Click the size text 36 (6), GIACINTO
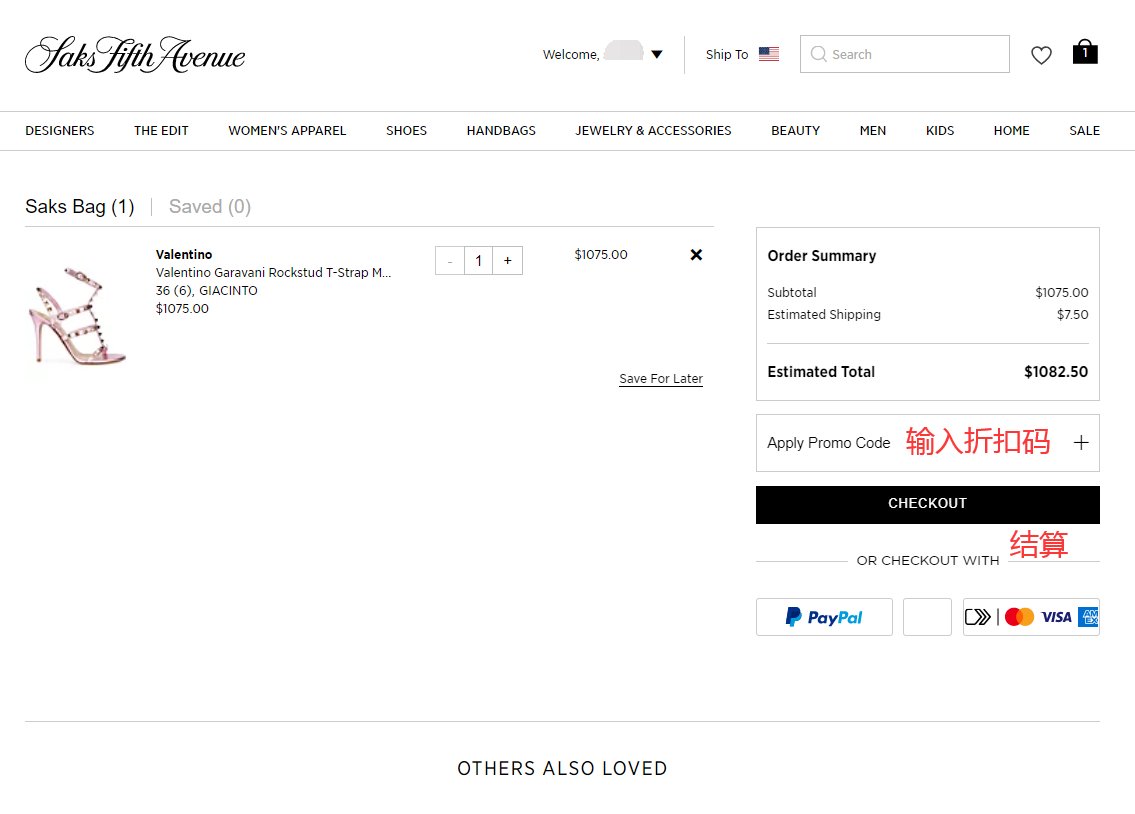The image size is (1135, 814). coord(206,291)
